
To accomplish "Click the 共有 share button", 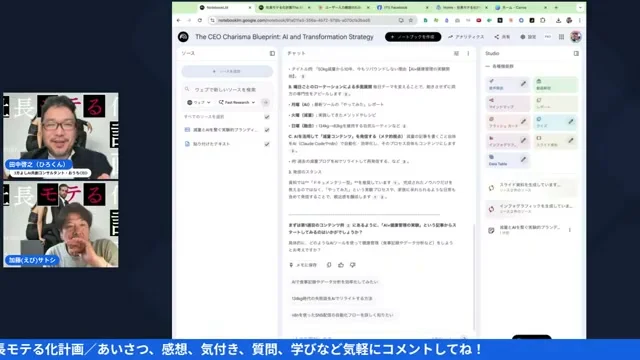I will (x=502, y=37).
